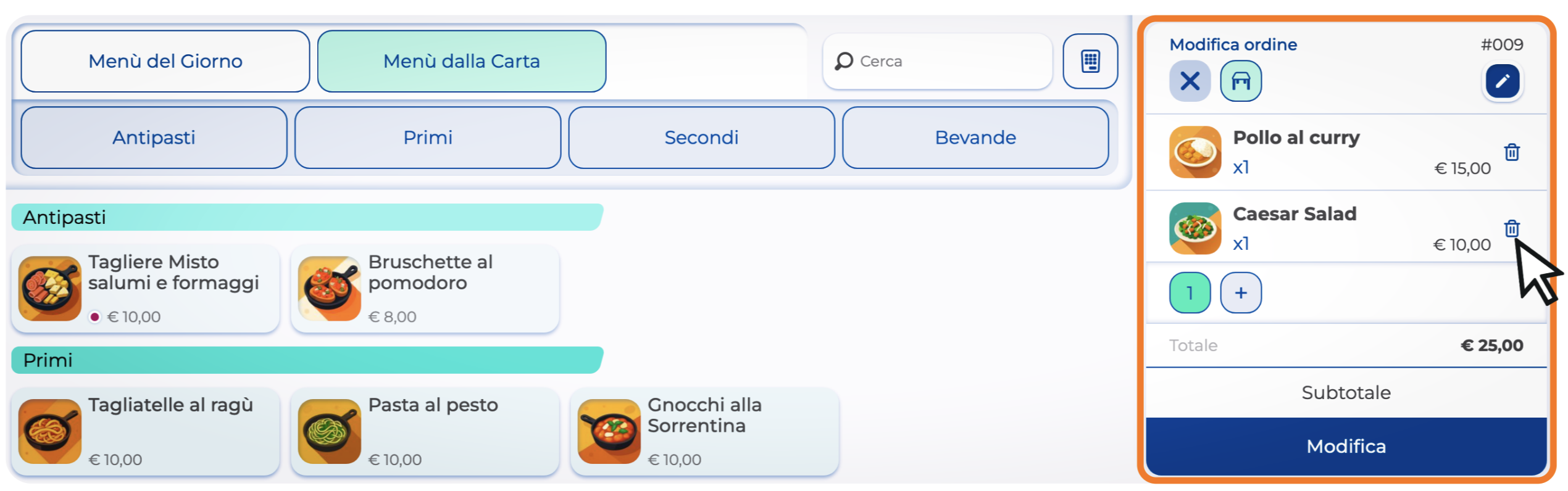The width and height of the screenshot is (1568, 491).
Task: Remove Caesar Salad with trash icon
Action: click(1511, 228)
